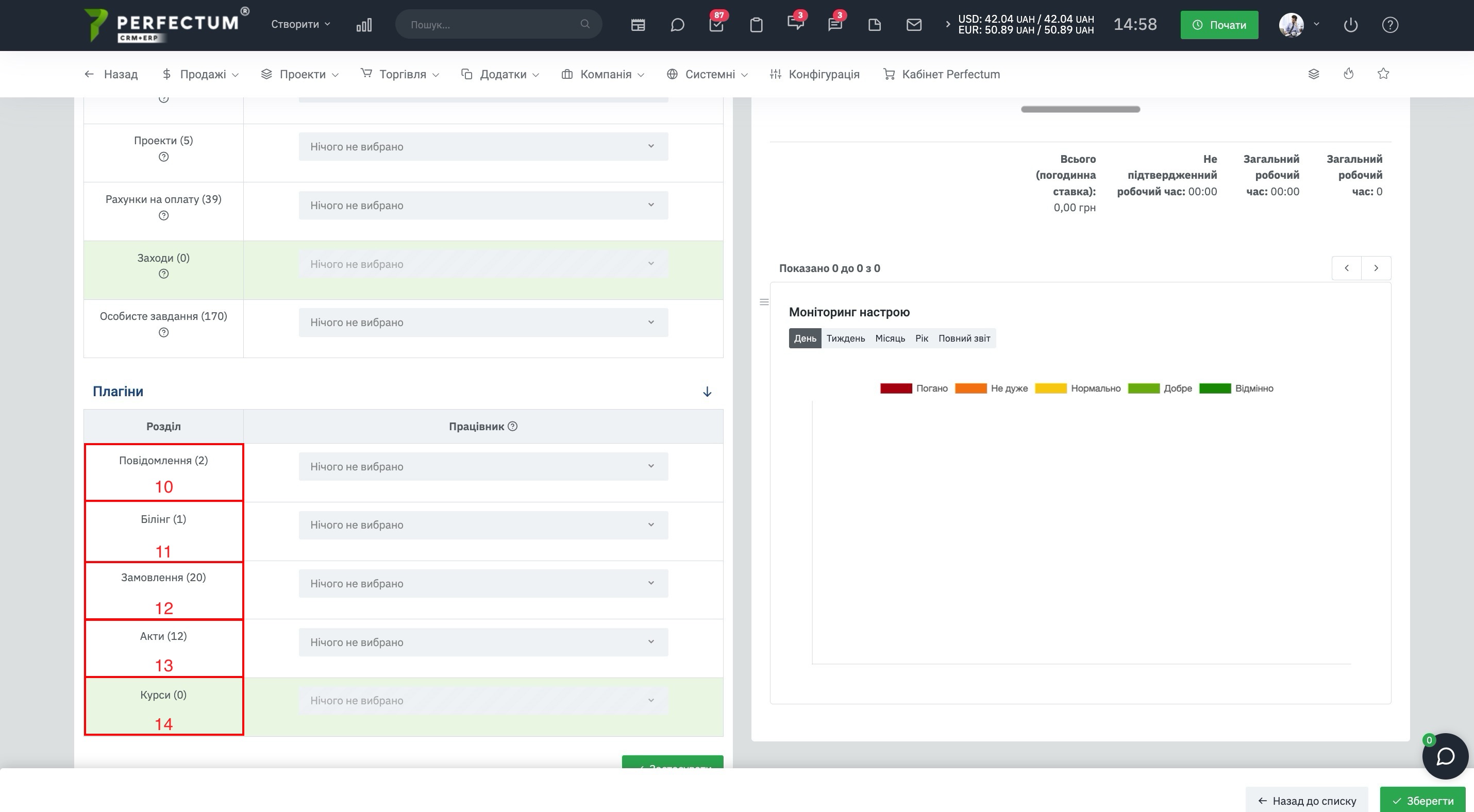Open the Торгівля menu
This screenshot has width=1474, height=812.
pos(400,74)
